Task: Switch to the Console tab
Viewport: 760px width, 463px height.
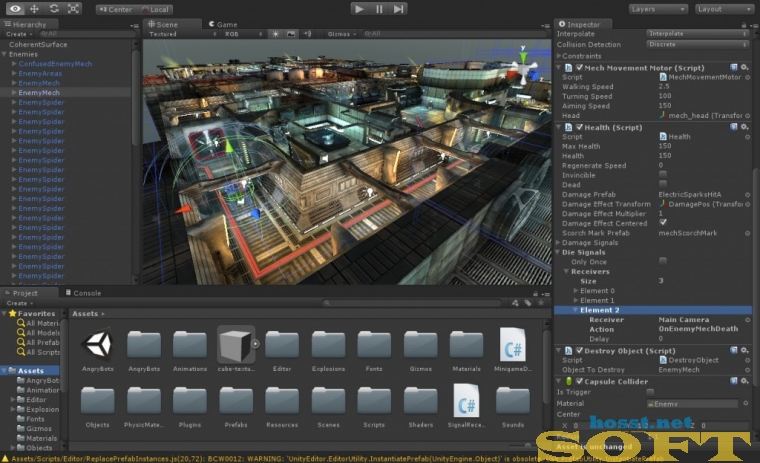Action: (83, 293)
